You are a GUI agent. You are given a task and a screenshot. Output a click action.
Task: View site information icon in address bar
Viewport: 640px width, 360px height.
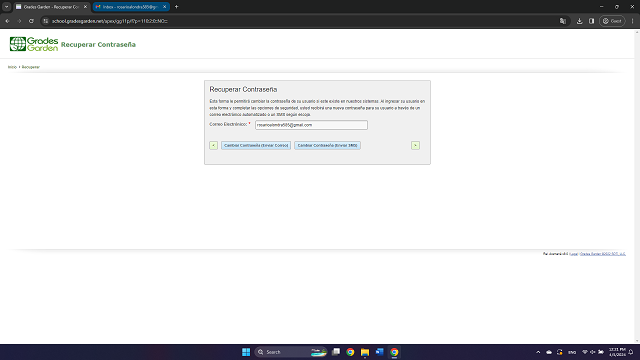[46, 21]
